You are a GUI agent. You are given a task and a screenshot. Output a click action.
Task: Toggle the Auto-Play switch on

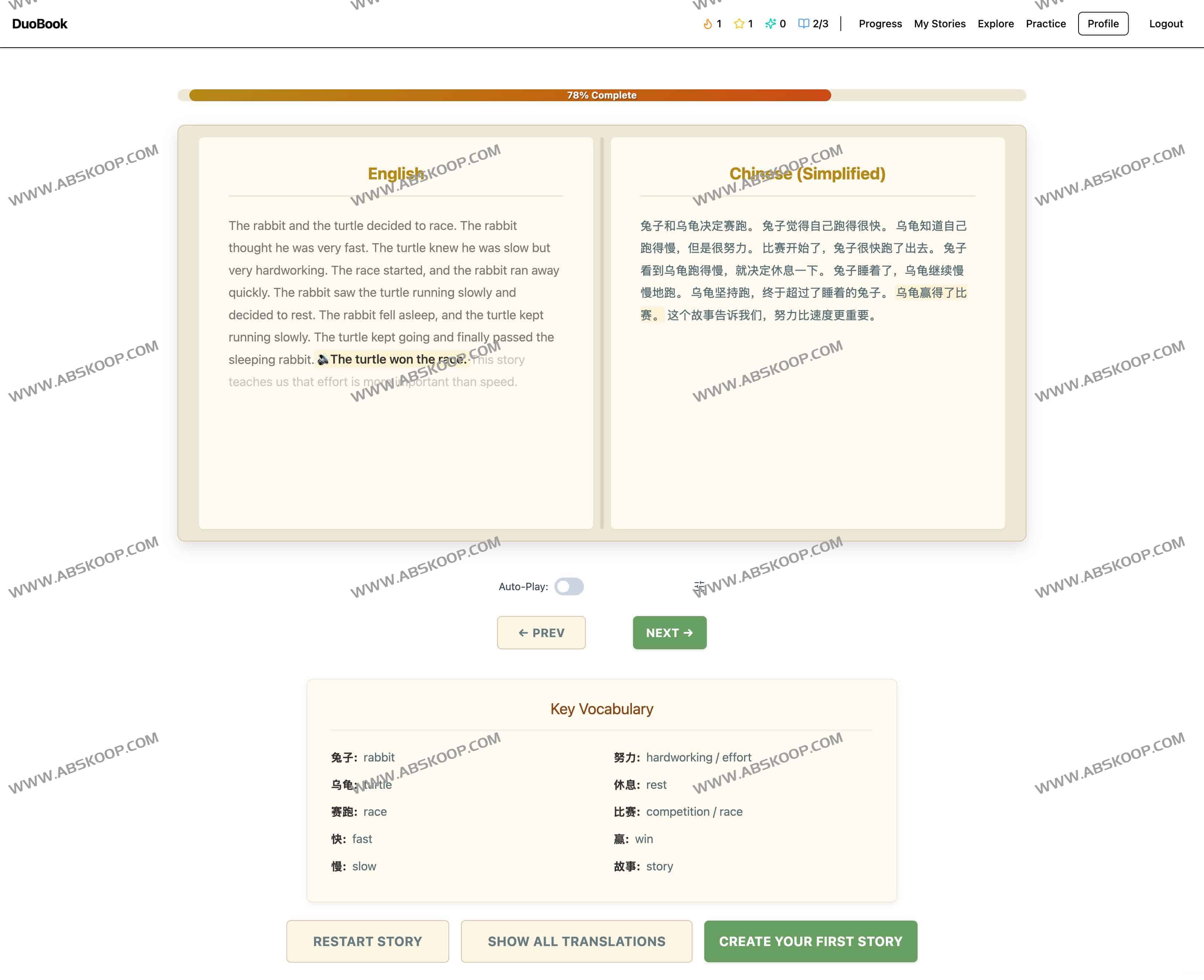point(570,587)
